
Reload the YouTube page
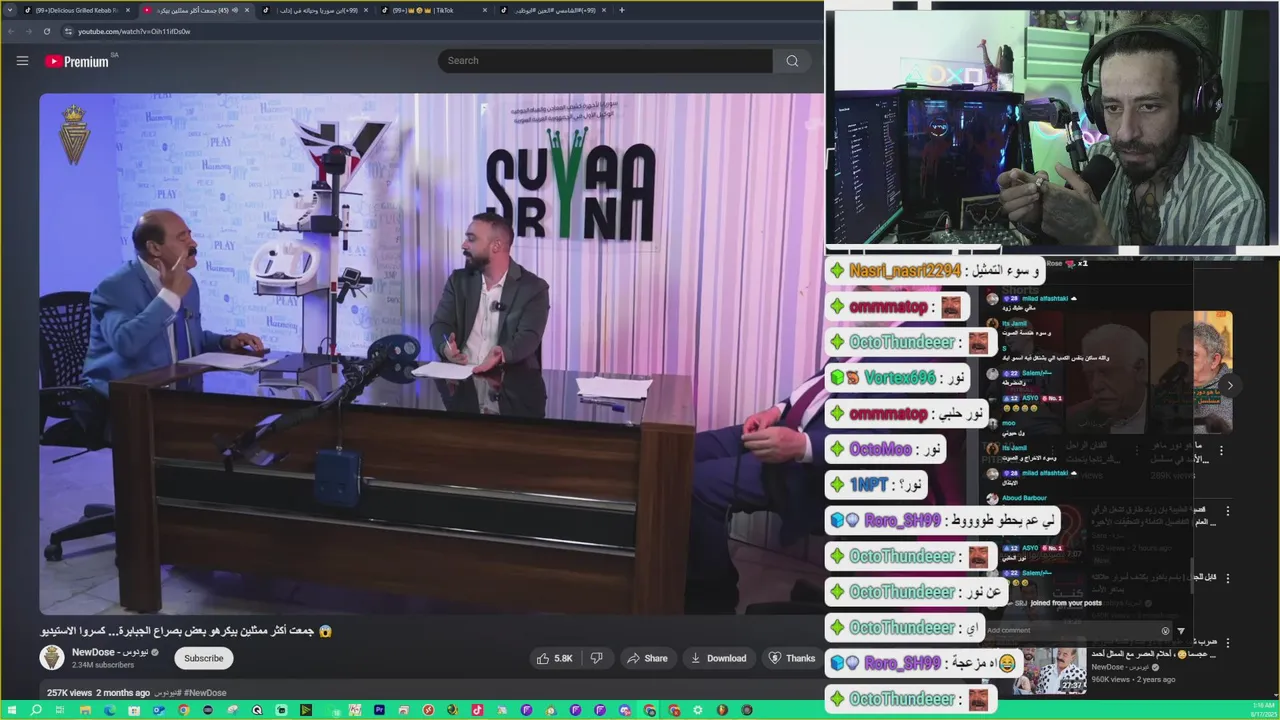(46, 31)
